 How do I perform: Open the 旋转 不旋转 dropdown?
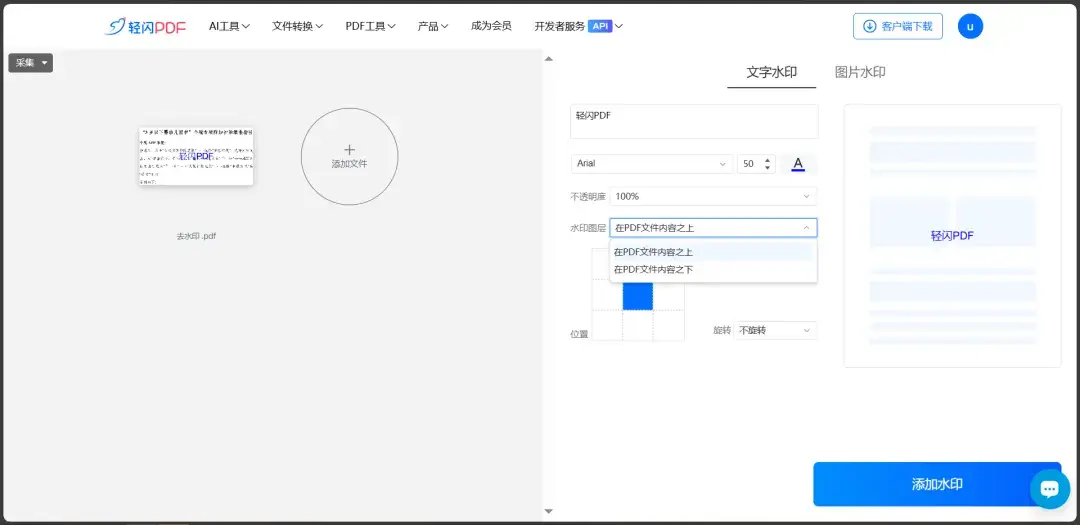coord(776,331)
